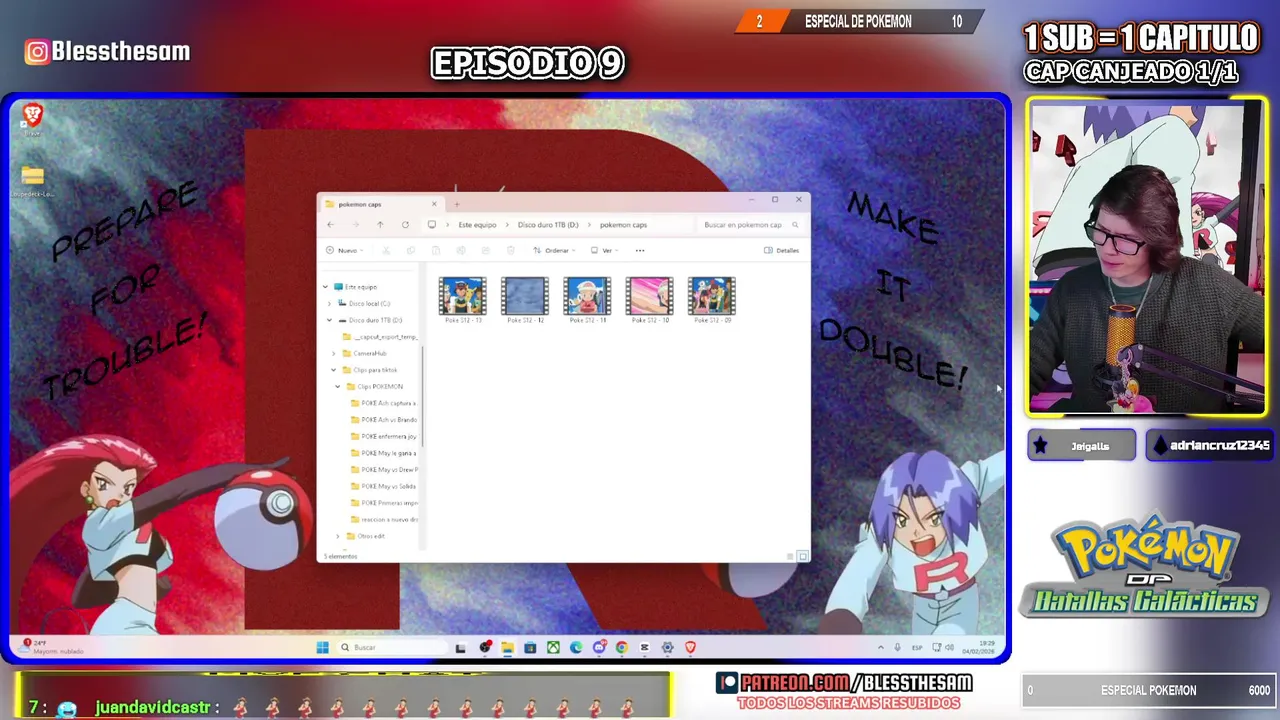The image size is (1280, 720).
Task: Select 'POKE Primeras impre' folder
Action: click(384, 503)
